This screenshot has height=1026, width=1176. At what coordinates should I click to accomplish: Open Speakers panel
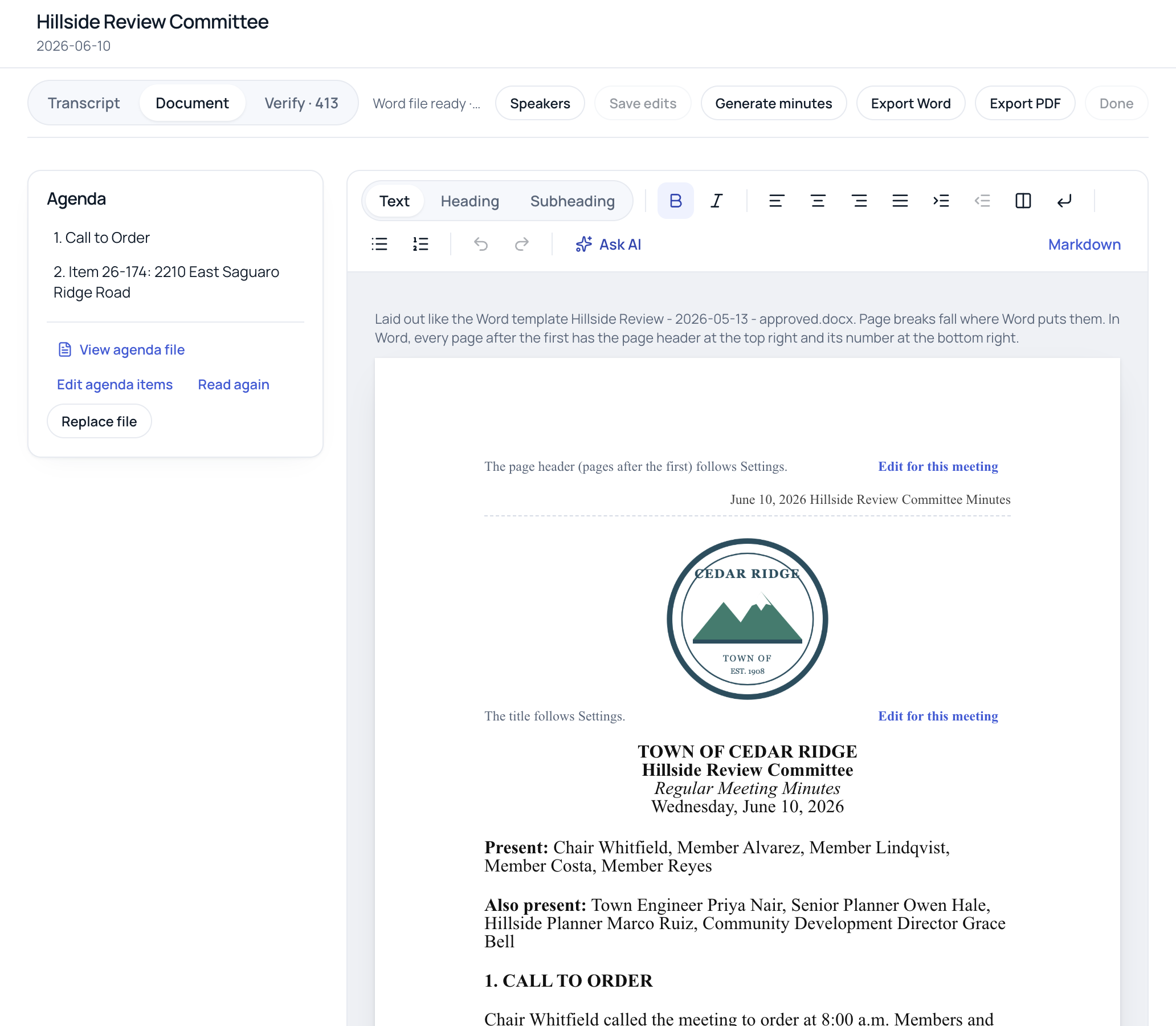(x=540, y=104)
